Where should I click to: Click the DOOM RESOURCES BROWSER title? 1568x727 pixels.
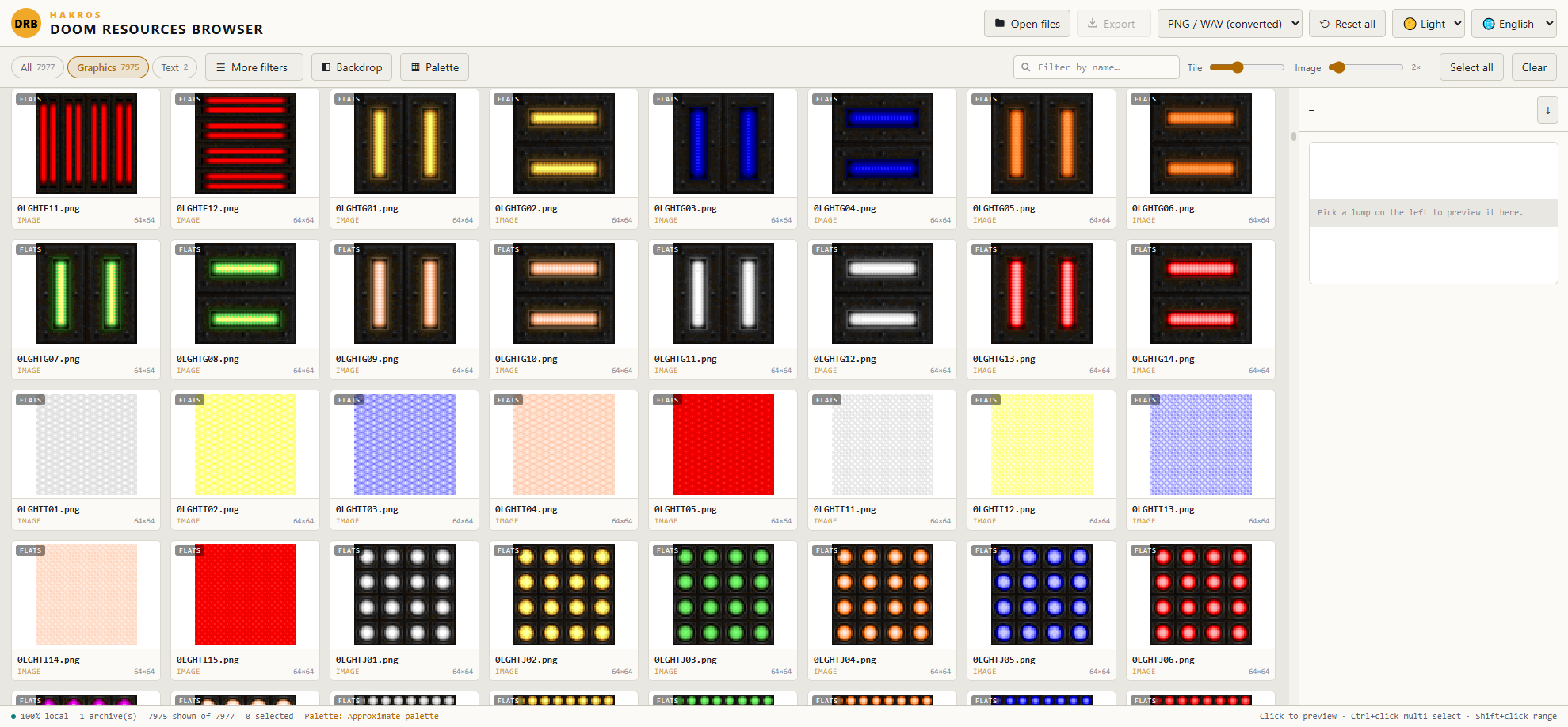pyautogui.click(x=156, y=29)
